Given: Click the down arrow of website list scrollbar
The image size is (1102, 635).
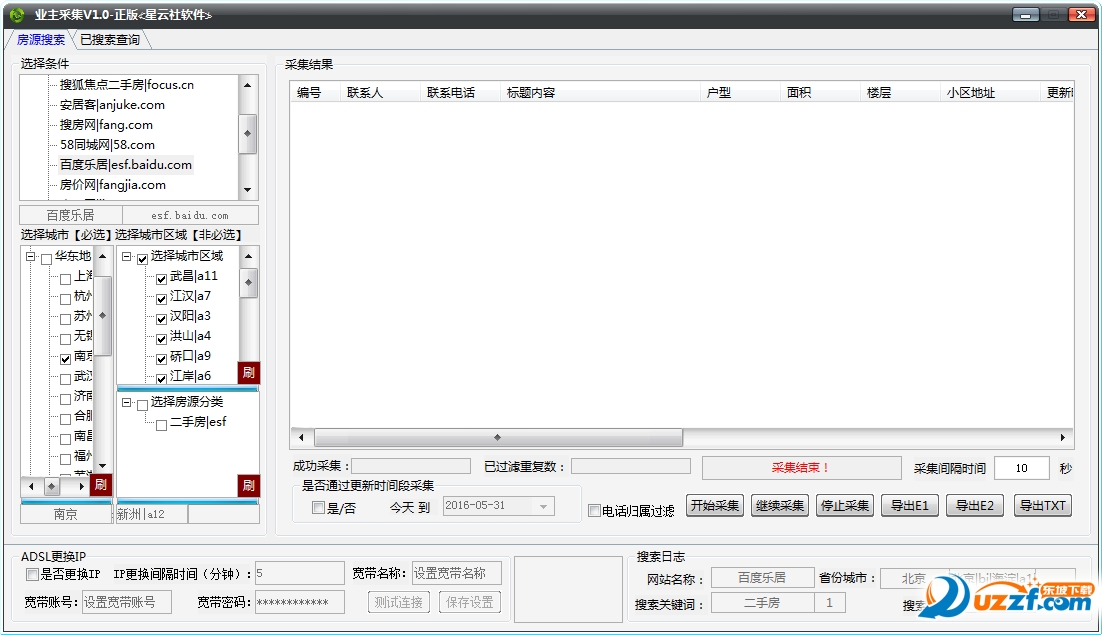Looking at the screenshot, I should point(247,190).
